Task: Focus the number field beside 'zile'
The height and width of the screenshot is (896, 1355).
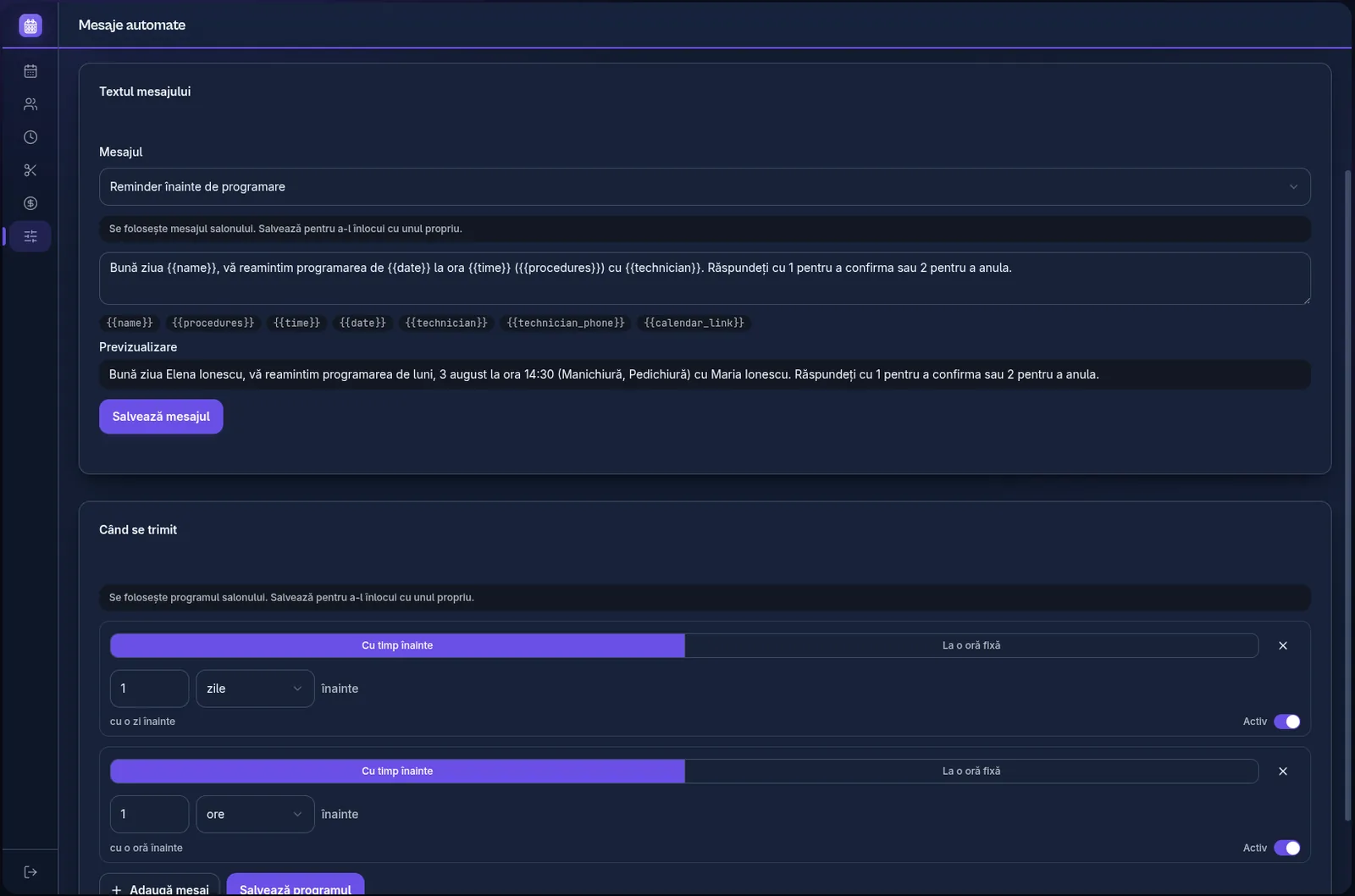Action: click(149, 689)
